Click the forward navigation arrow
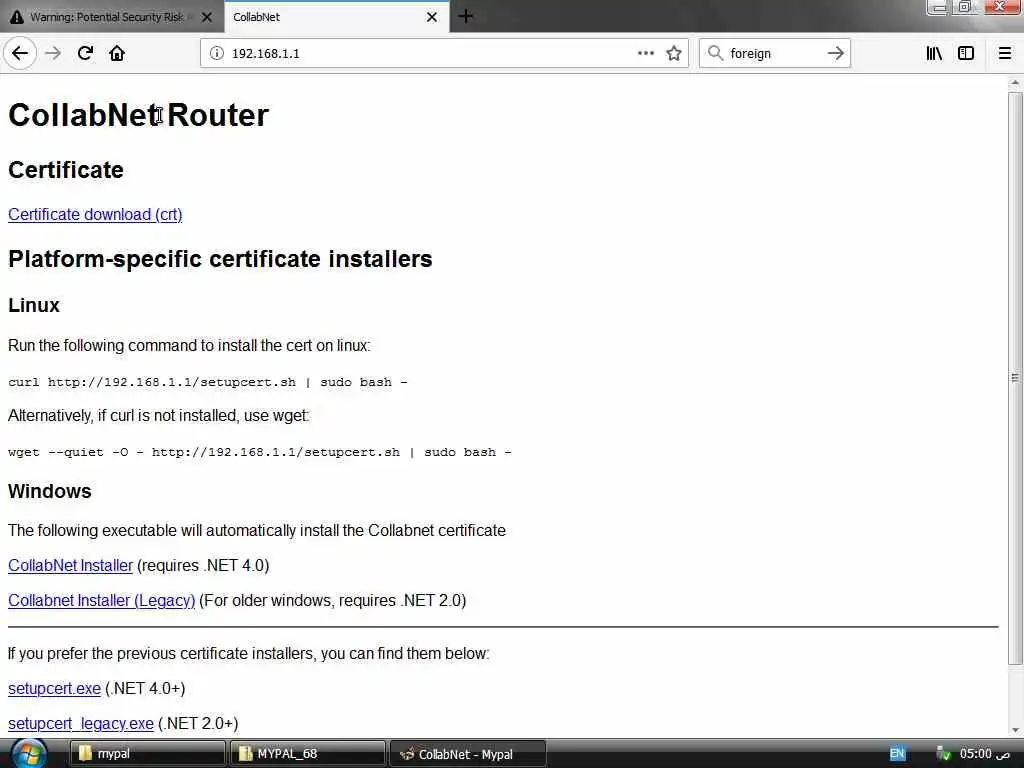Screen dimensions: 1024x768 click(53, 53)
